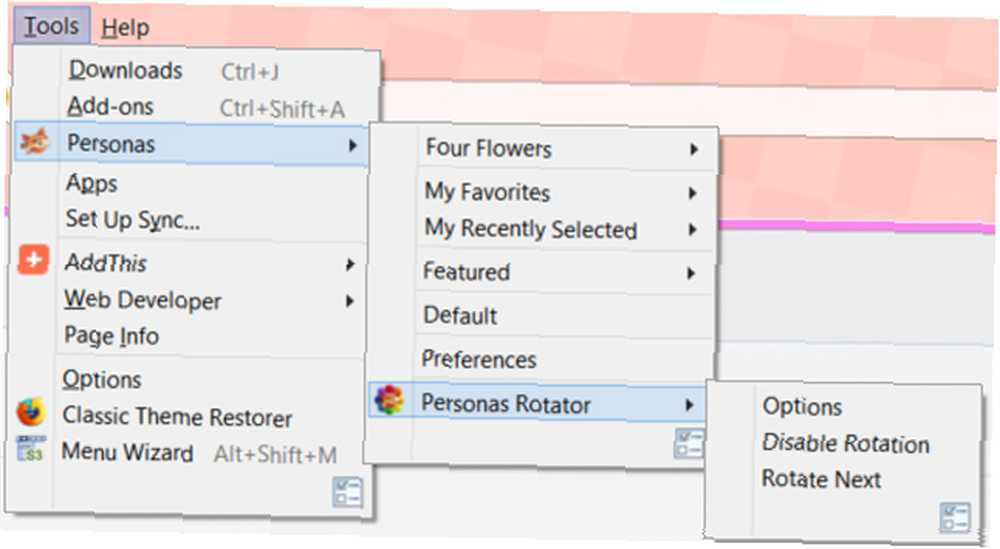Click the orange AddThis plus icon
The width and height of the screenshot is (1000, 549).
(x=34, y=260)
